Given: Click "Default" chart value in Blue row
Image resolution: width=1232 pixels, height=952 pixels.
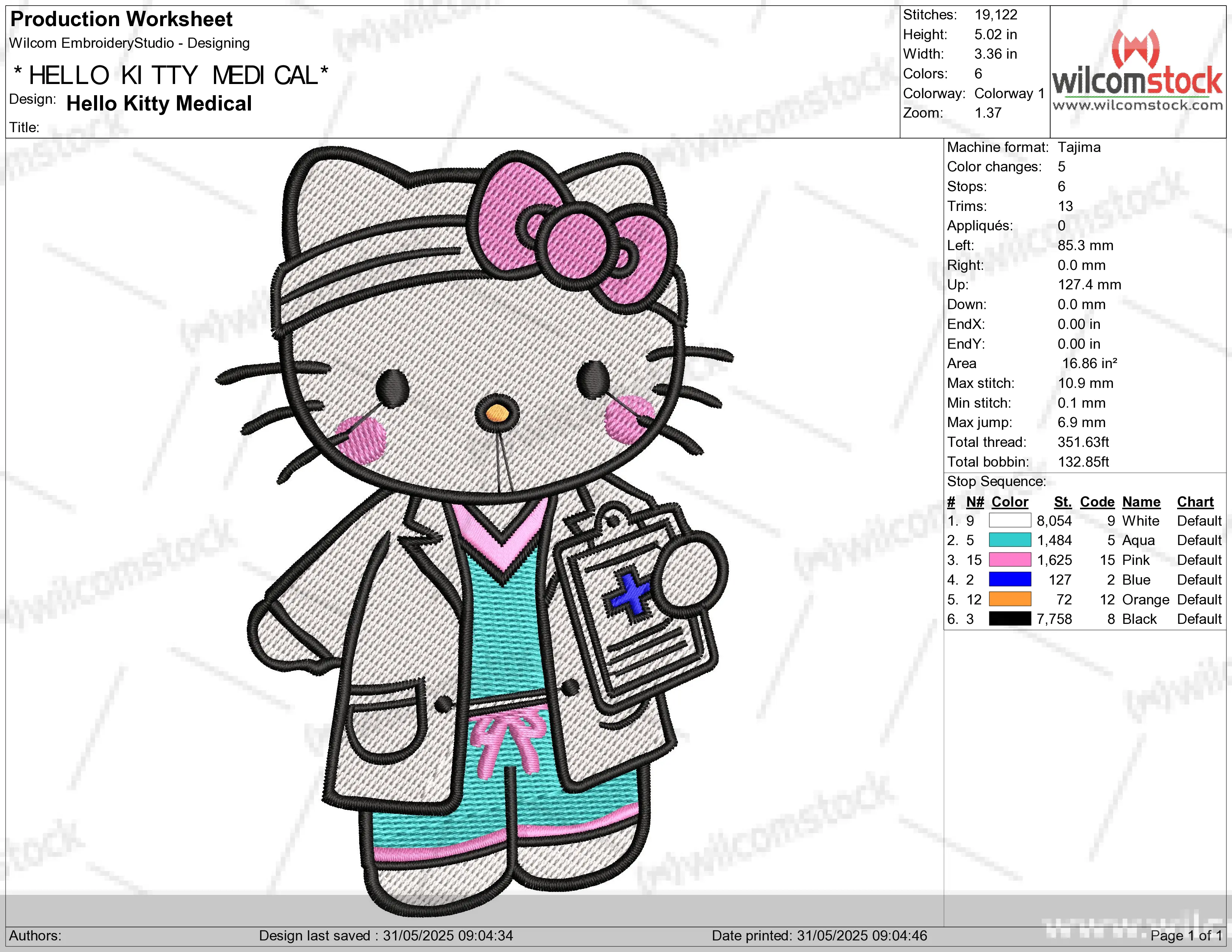Looking at the screenshot, I should 1199,580.
